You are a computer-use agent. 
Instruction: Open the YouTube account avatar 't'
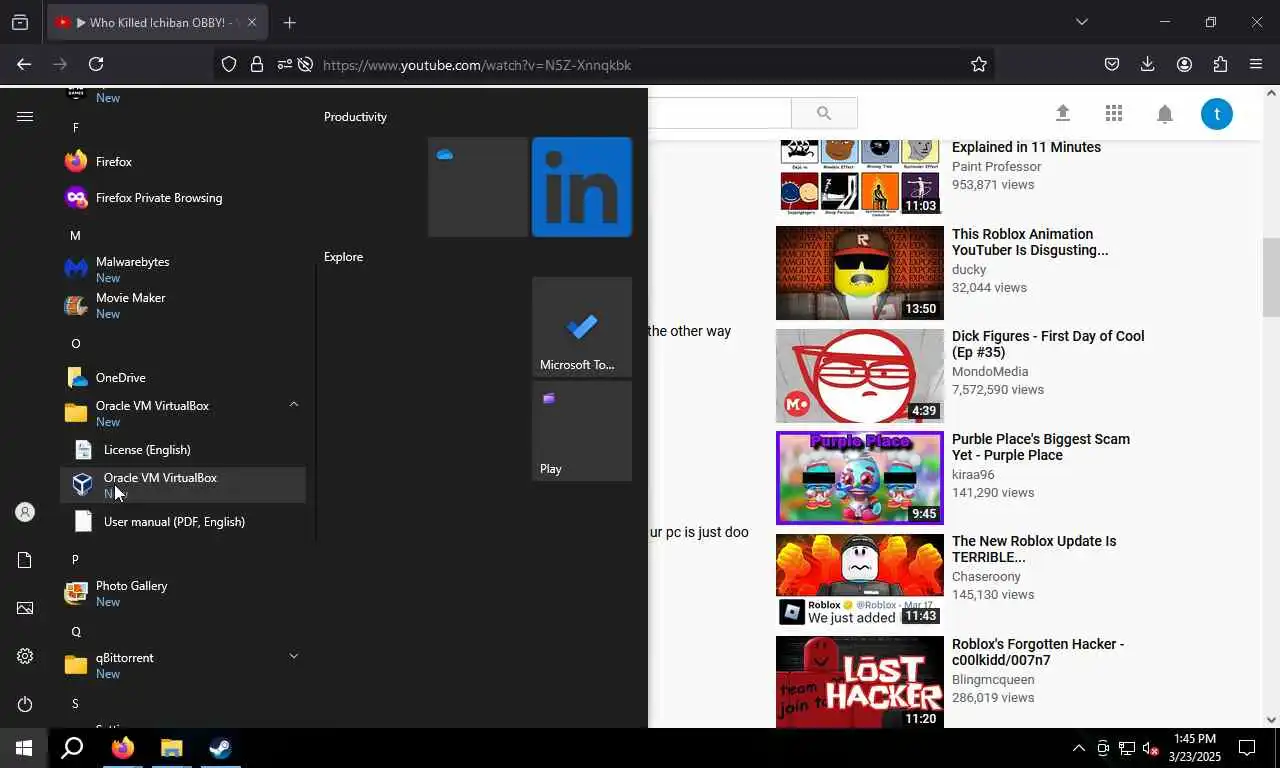point(1217,113)
